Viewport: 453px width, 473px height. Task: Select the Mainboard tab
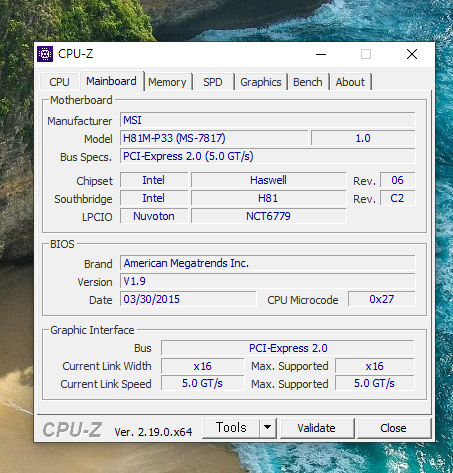point(112,81)
